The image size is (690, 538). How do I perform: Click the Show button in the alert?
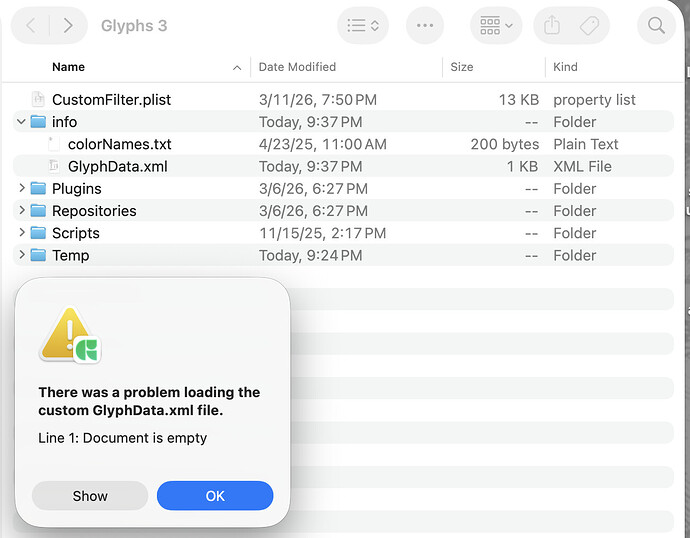[90, 496]
